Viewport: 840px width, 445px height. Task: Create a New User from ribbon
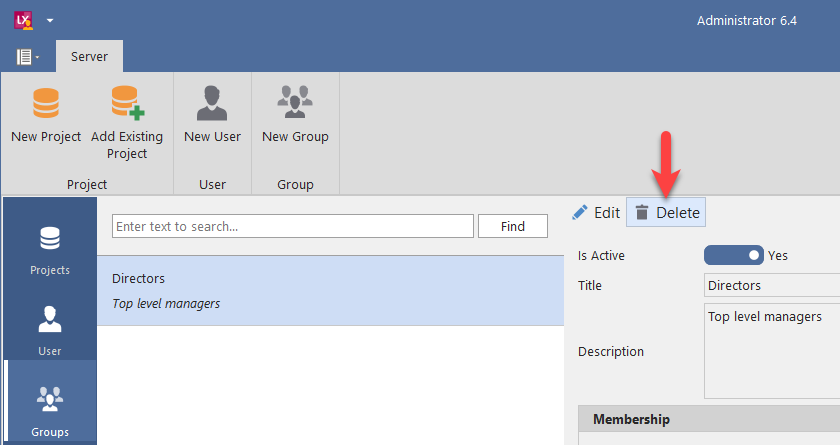[x=212, y=104]
